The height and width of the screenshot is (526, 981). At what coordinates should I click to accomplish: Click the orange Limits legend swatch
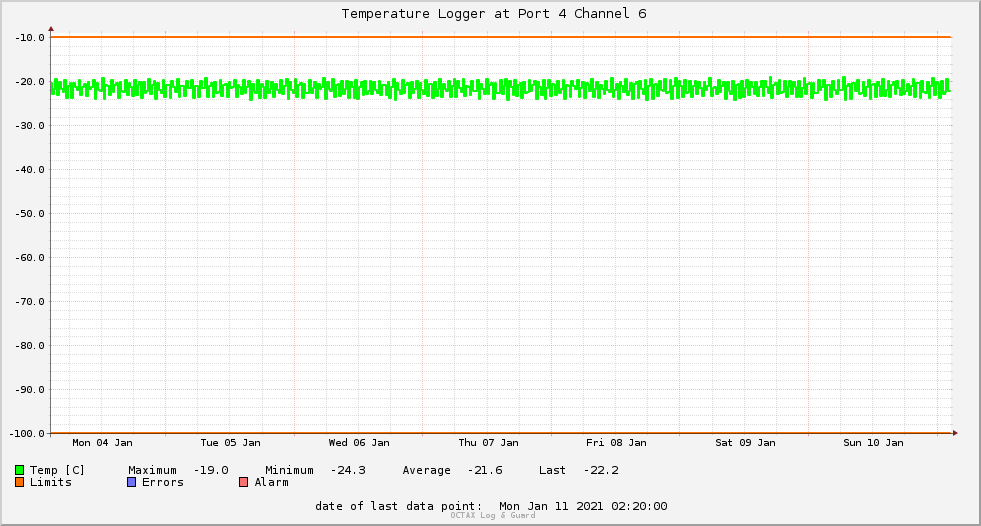pyautogui.click(x=19, y=482)
